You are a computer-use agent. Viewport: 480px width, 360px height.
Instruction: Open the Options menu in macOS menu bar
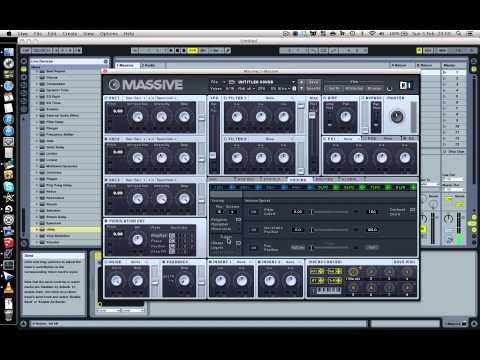109,34
